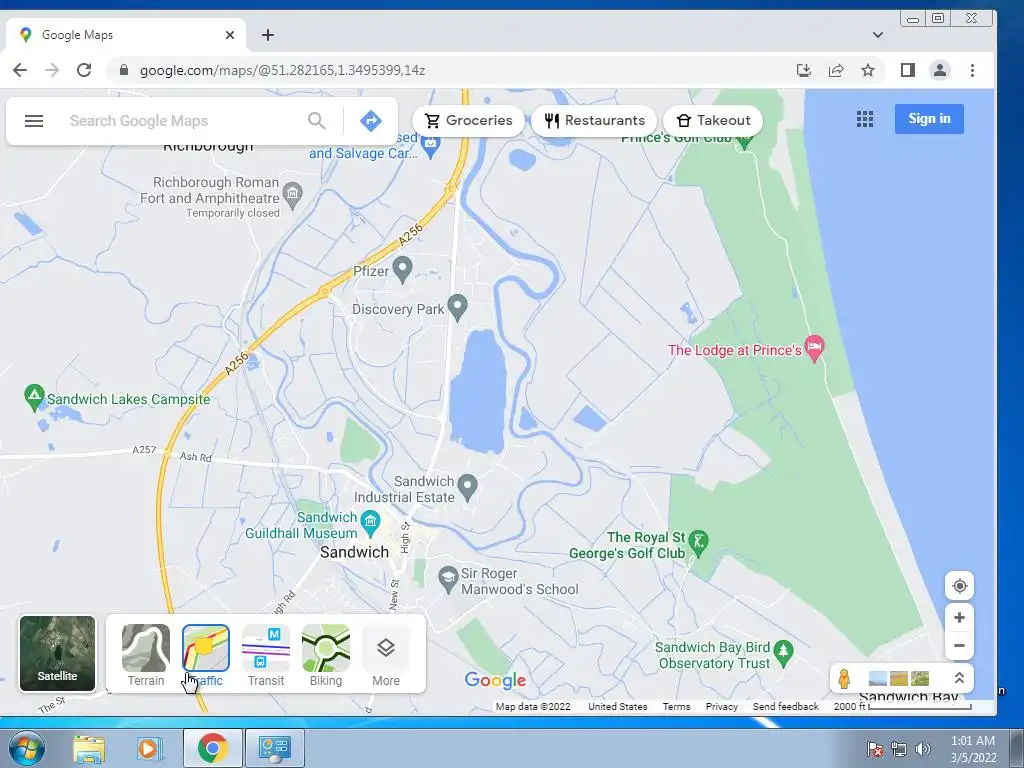
Task: Click Richborough Roman Fort museum icon
Action: coord(293,195)
